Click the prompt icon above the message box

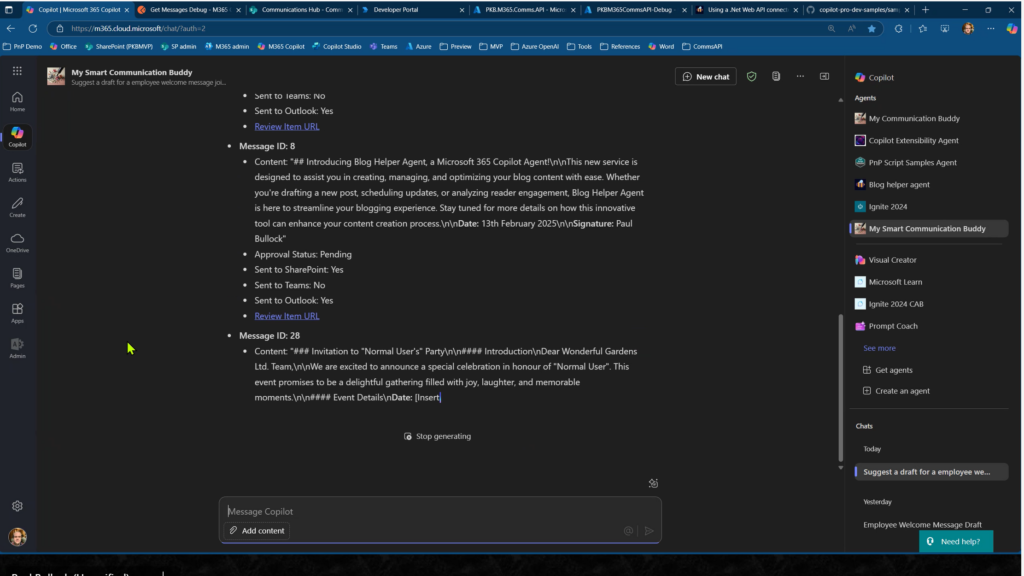tap(653, 483)
